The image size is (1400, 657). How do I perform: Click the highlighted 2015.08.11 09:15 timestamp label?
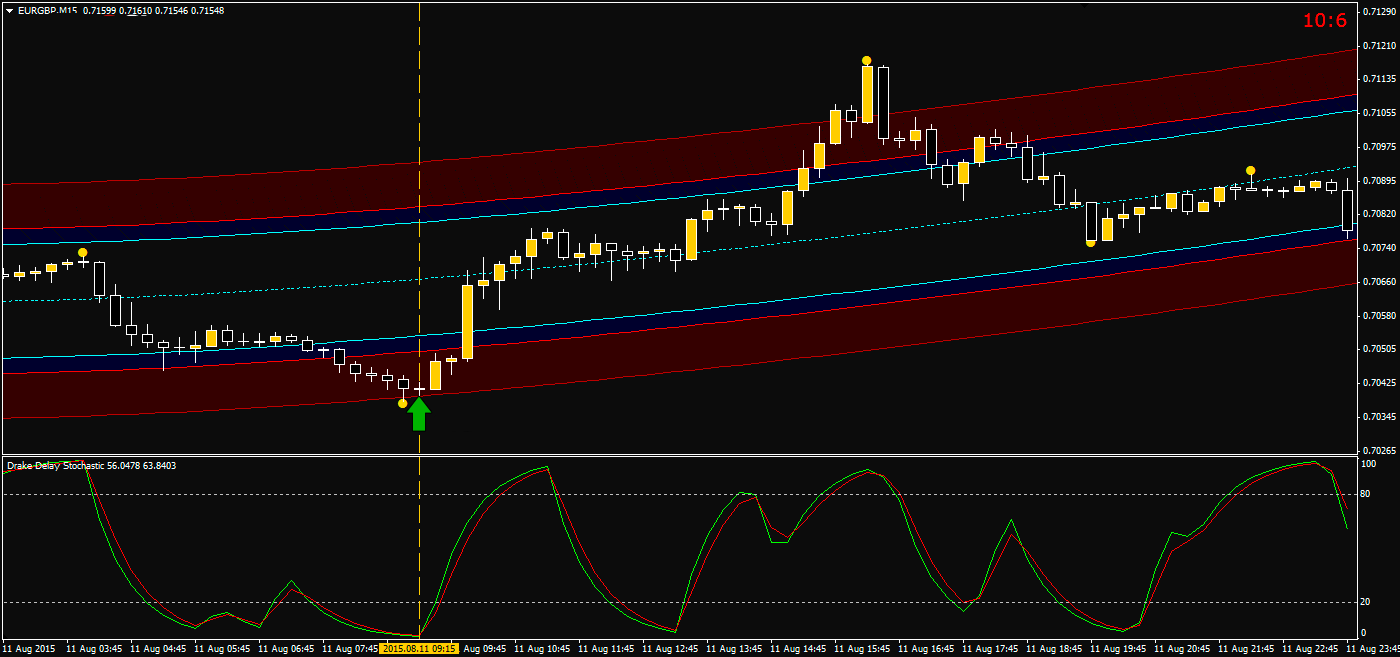(418, 648)
